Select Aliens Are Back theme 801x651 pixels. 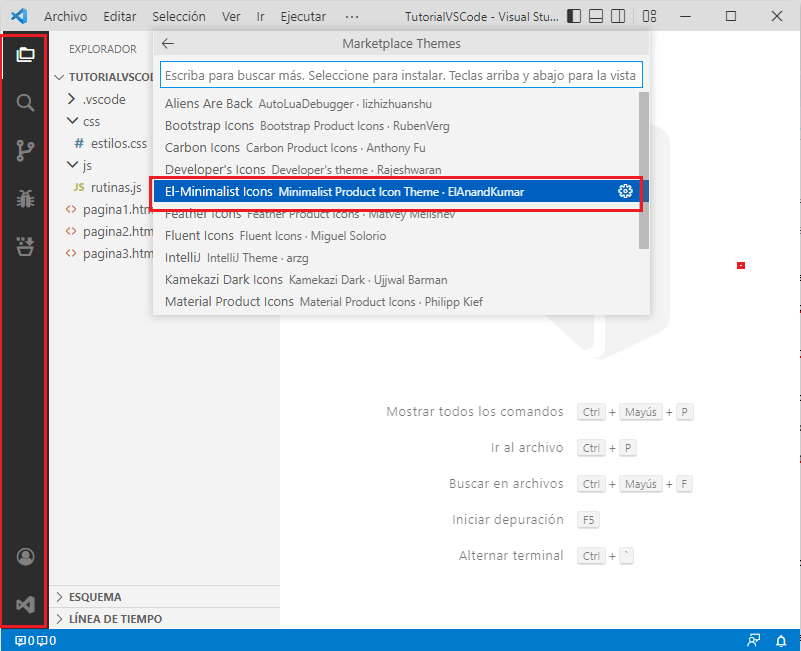[396, 104]
